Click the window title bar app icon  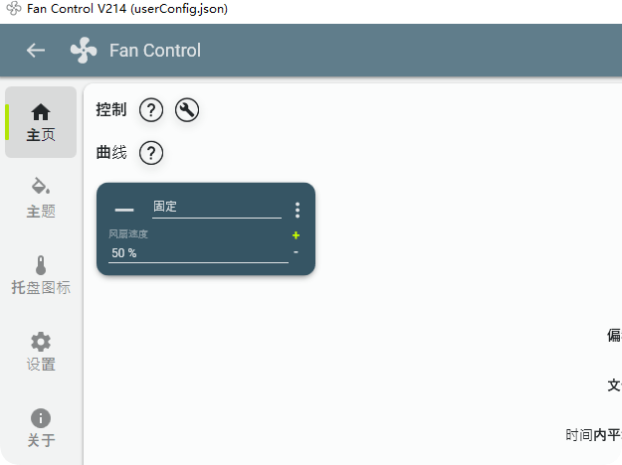tap(14, 8)
